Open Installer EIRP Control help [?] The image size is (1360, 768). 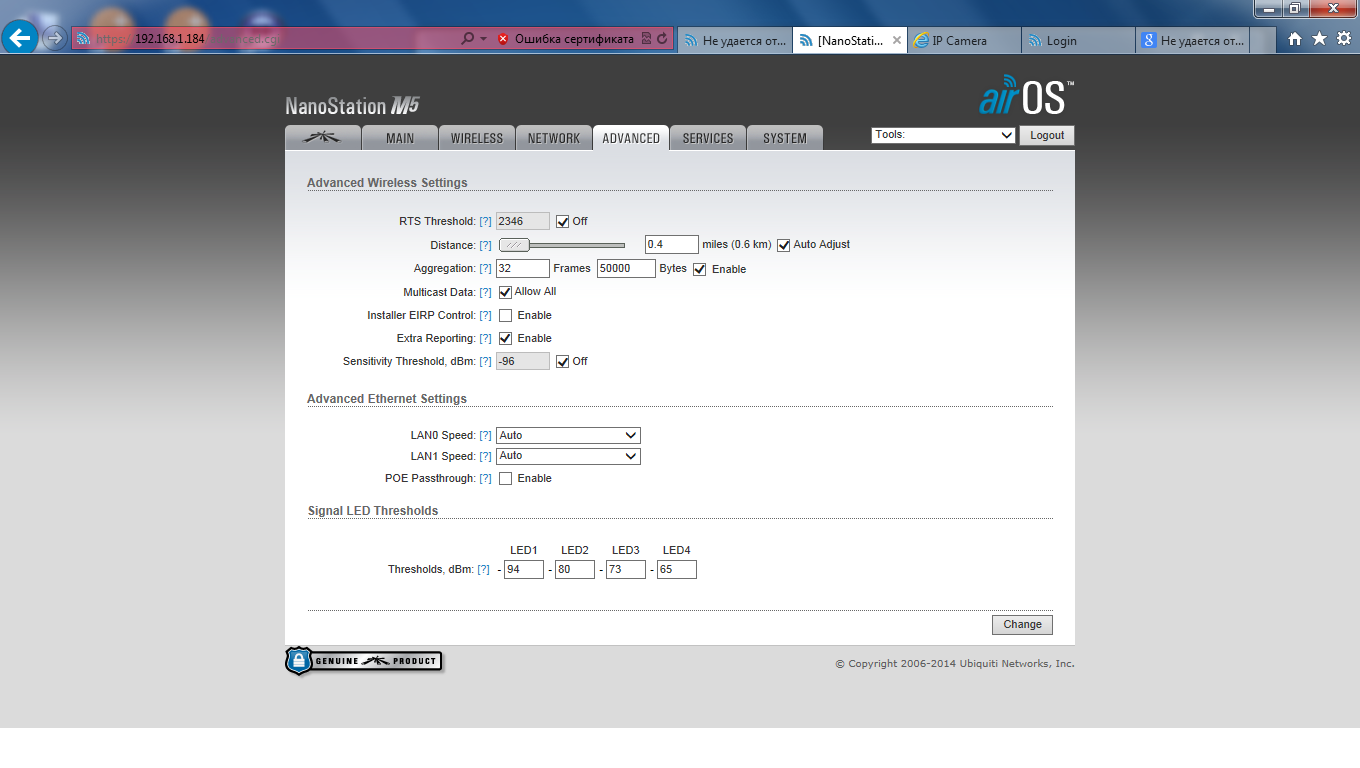click(x=485, y=315)
